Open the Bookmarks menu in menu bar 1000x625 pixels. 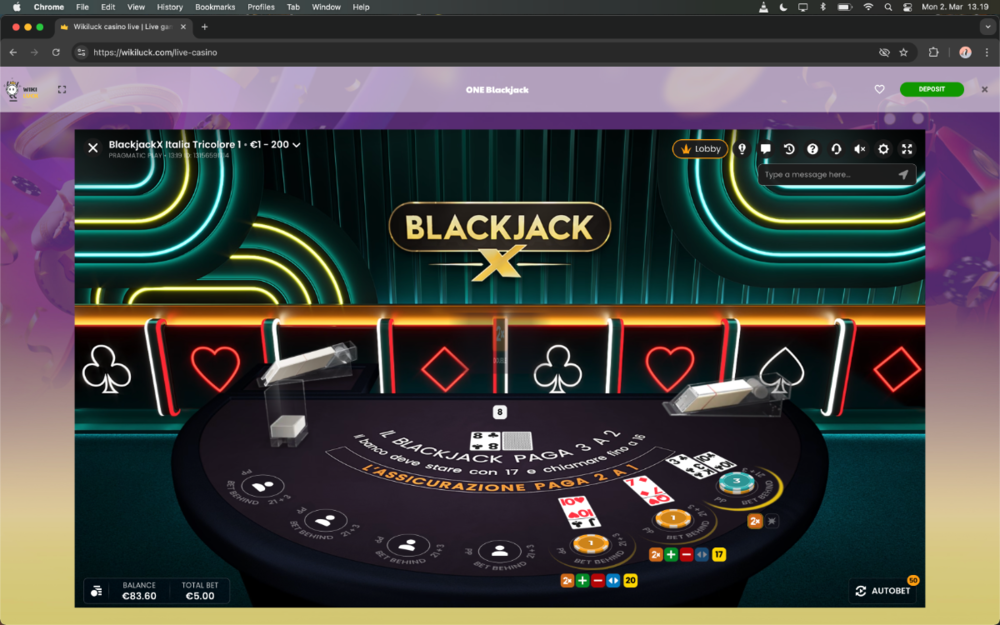215,7
